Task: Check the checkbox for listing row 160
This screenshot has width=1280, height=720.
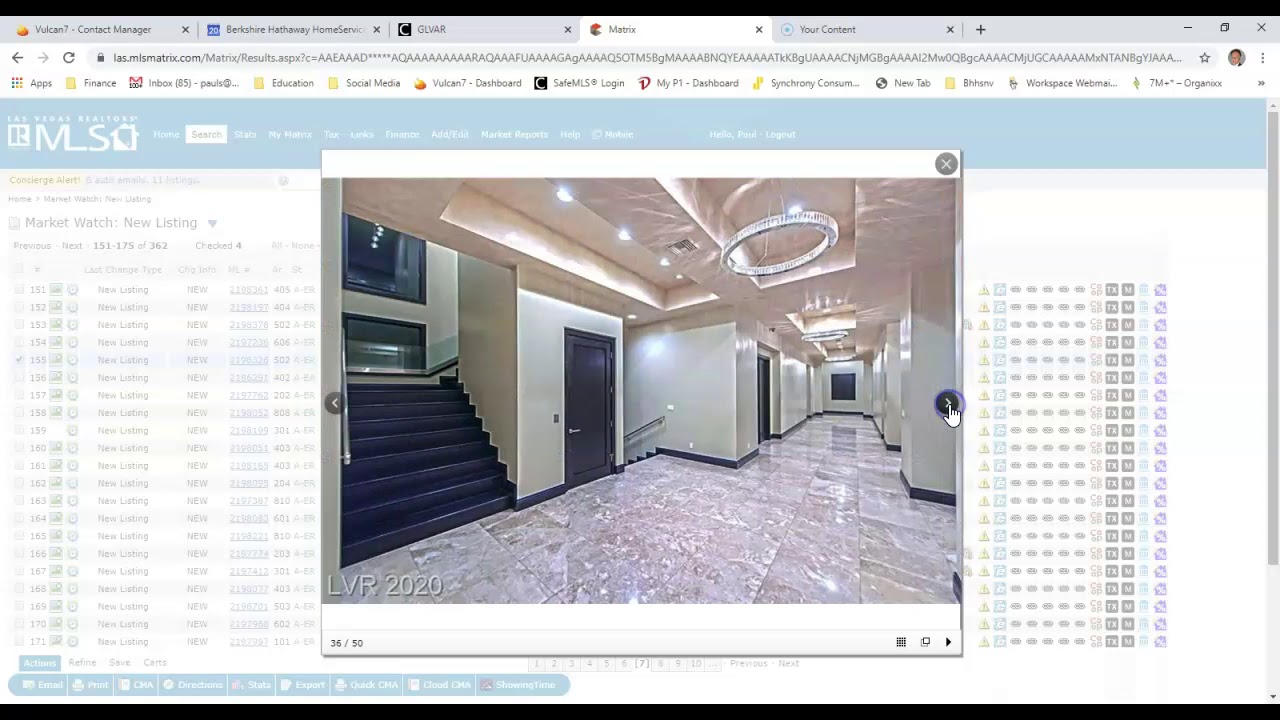Action: (18, 448)
